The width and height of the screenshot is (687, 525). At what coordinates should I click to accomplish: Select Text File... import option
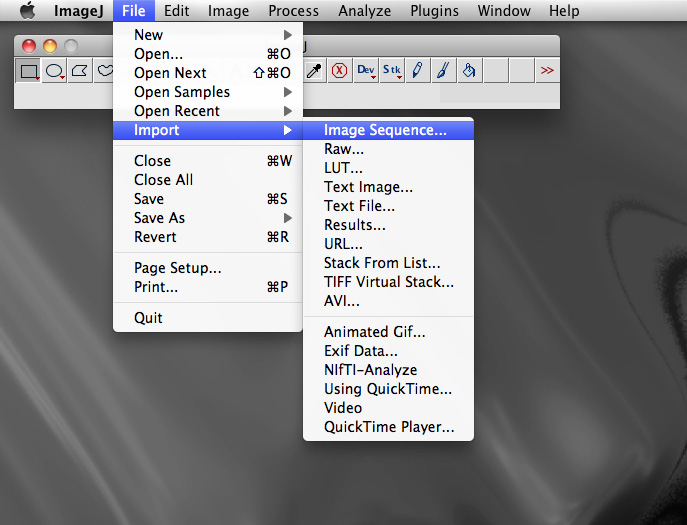388,206
